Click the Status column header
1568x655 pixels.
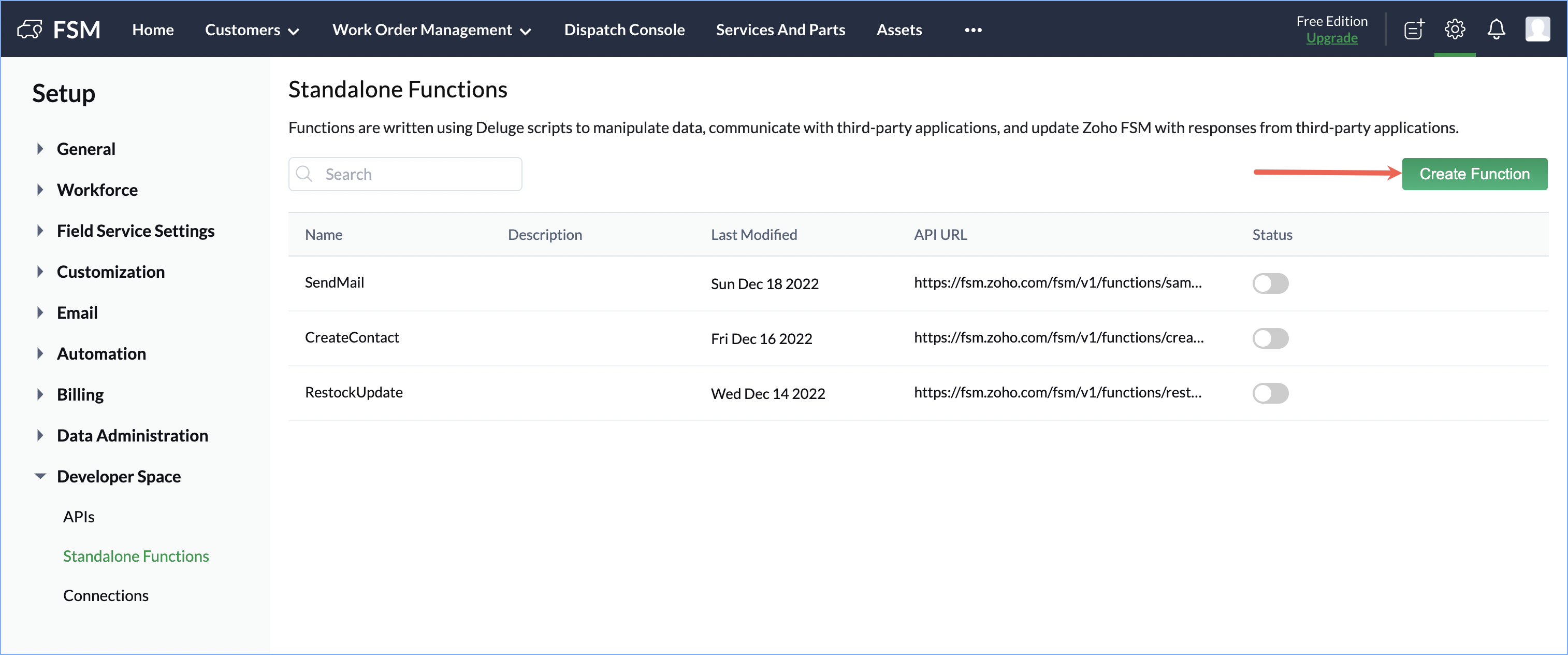coord(1272,235)
